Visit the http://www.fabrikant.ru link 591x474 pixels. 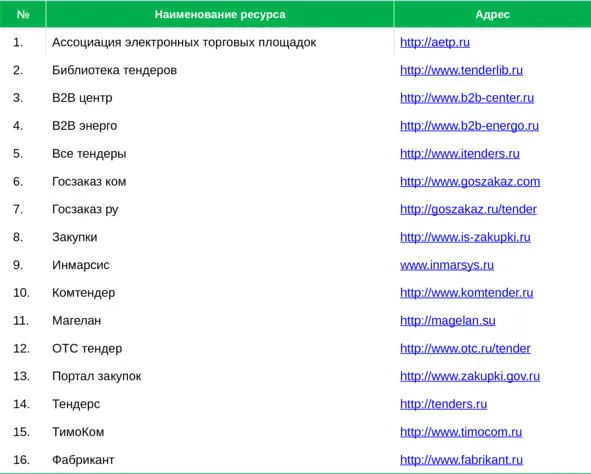pos(461,460)
